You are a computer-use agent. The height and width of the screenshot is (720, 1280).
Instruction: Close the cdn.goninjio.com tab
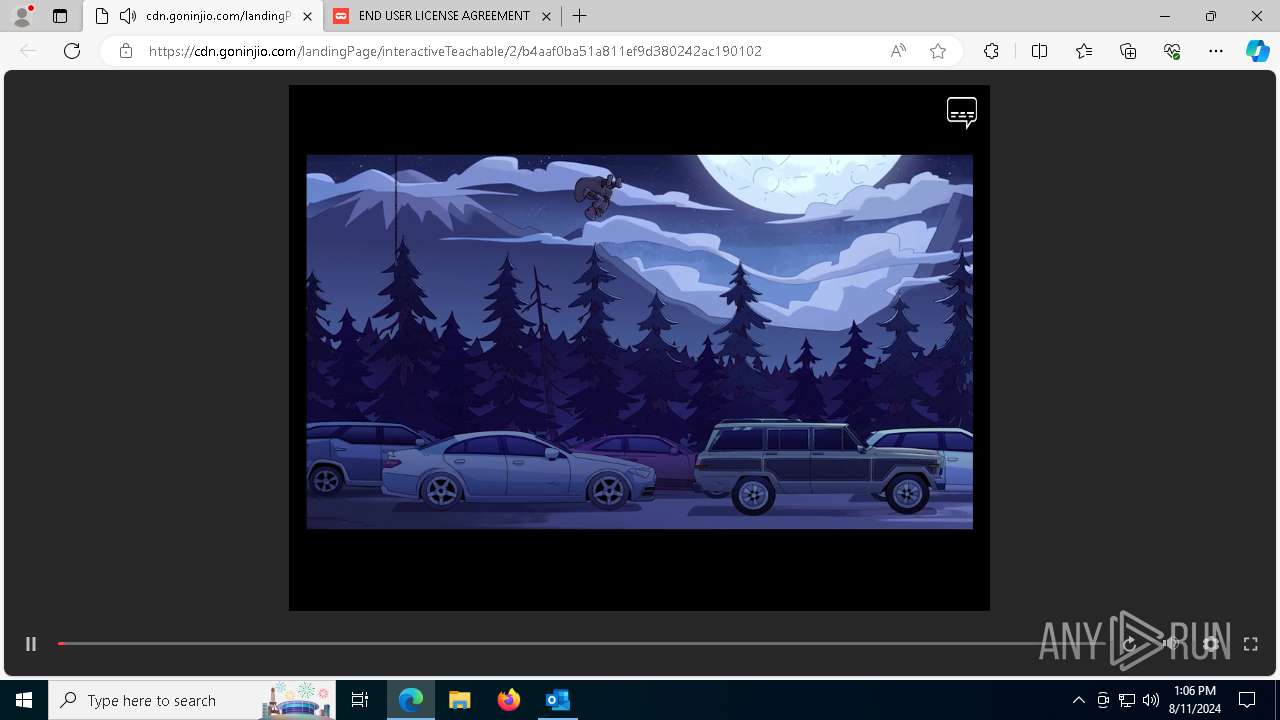pos(307,16)
